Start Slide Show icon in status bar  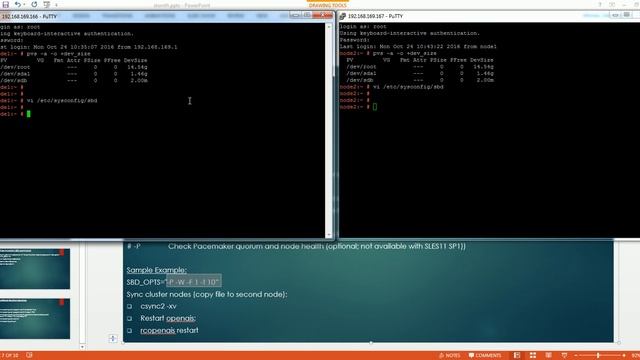[564, 356]
